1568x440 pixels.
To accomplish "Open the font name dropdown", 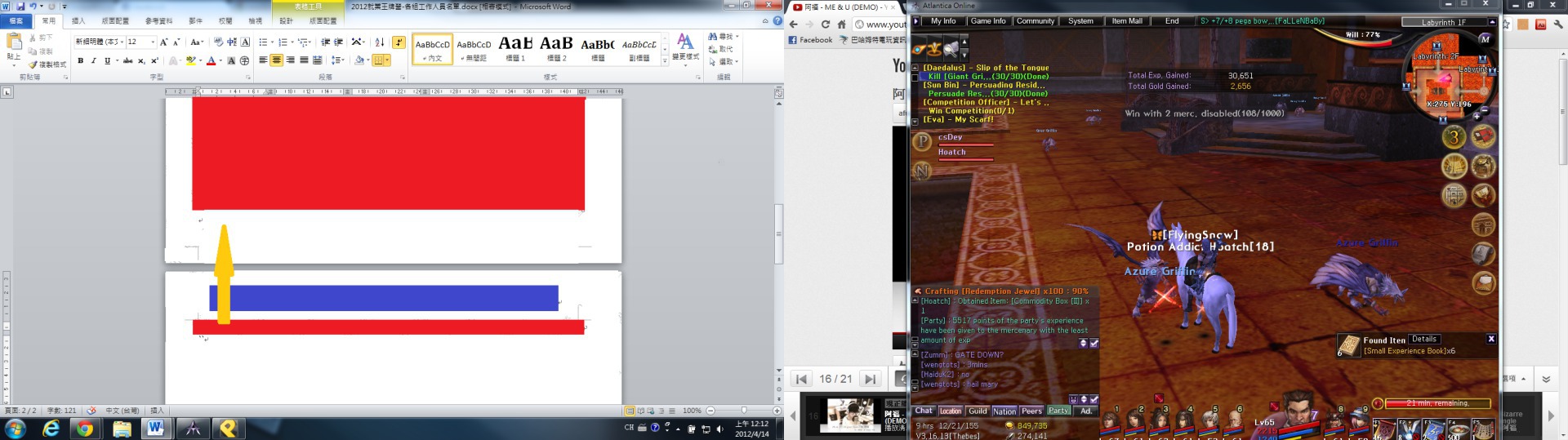I will pyautogui.click(x=121, y=42).
